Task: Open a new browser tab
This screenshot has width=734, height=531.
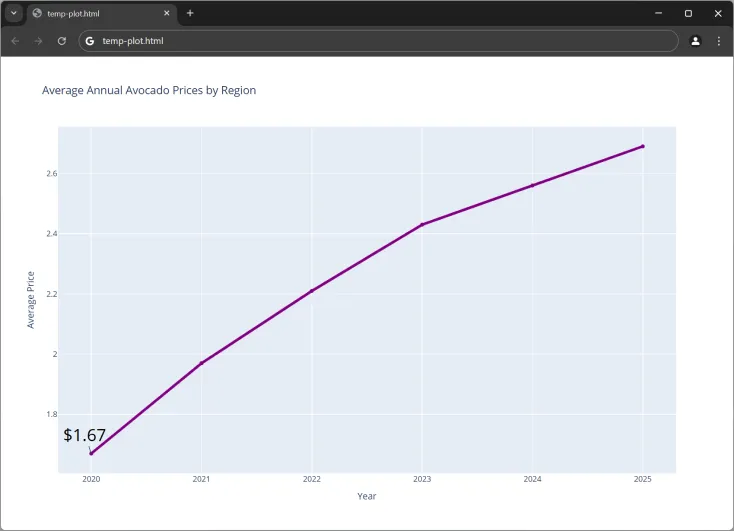Action: coord(190,13)
